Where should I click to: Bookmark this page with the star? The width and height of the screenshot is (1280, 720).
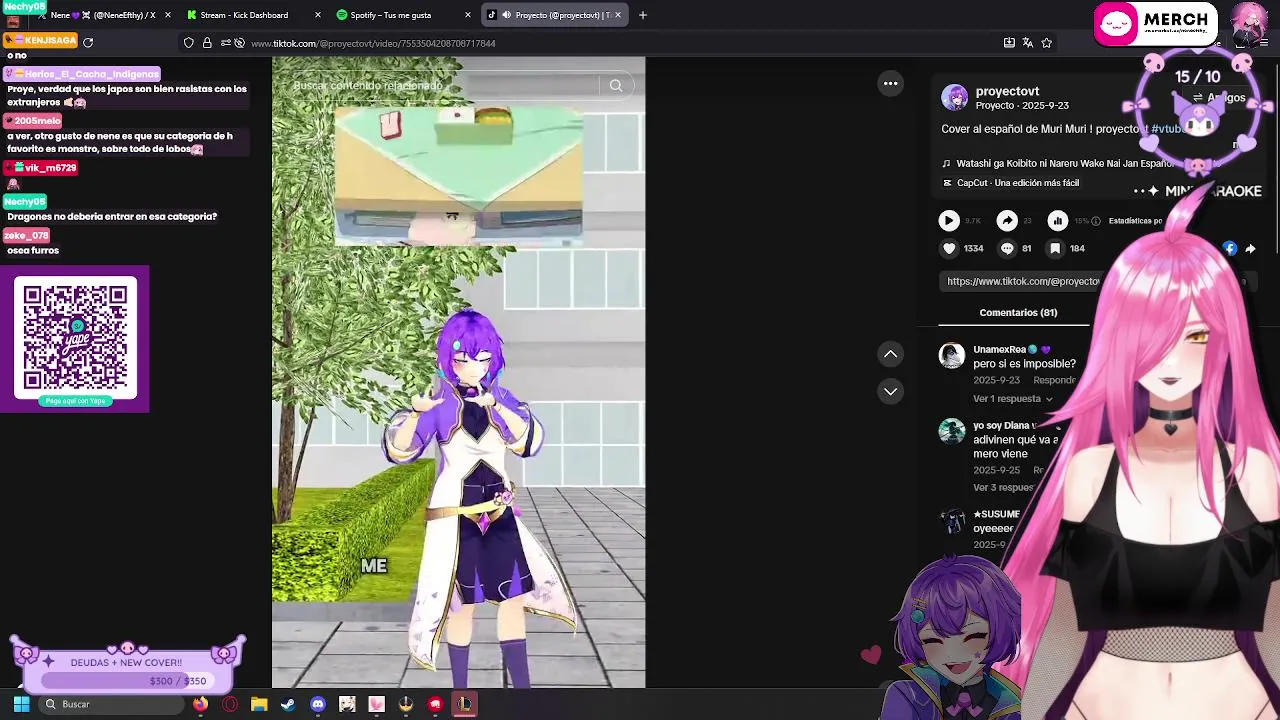pos(1046,43)
